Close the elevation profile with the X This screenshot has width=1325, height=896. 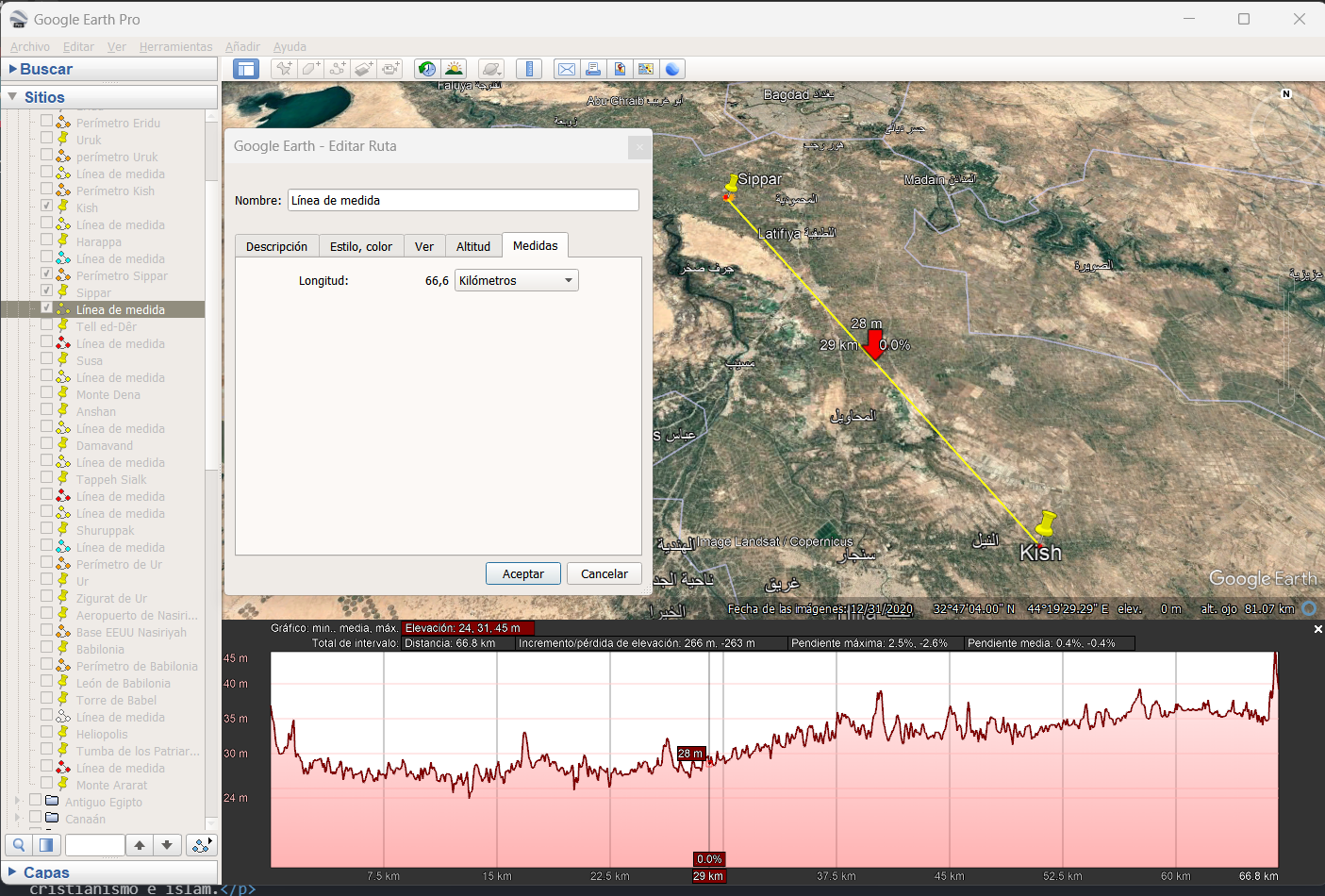pyautogui.click(x=1317, y=629)
